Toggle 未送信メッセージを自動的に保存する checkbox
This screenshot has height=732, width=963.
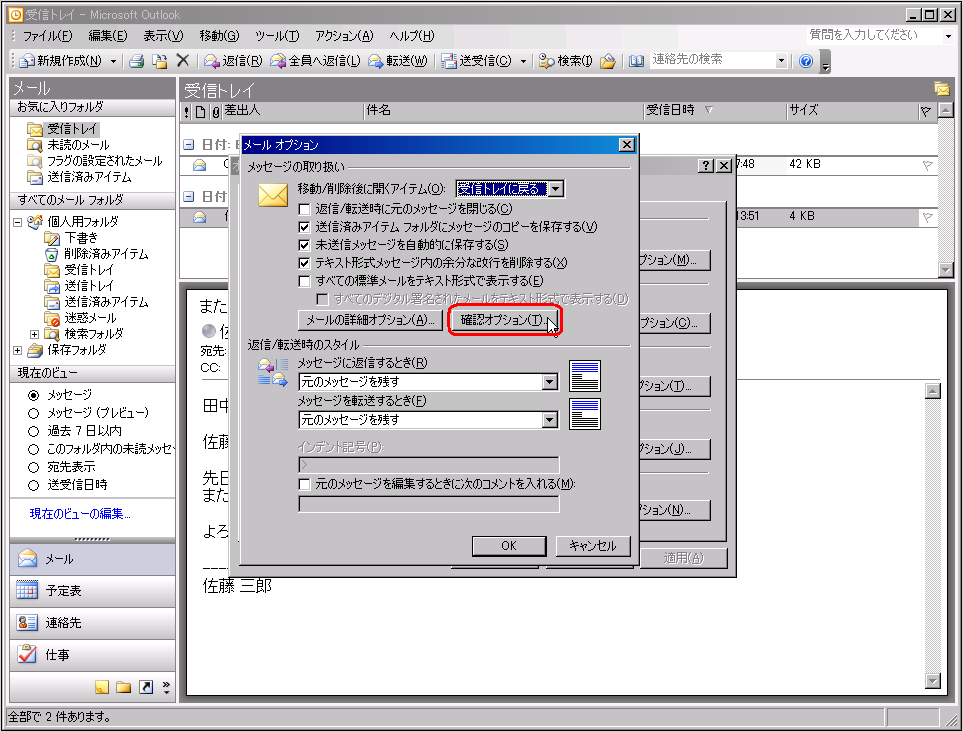pos(304,245)
